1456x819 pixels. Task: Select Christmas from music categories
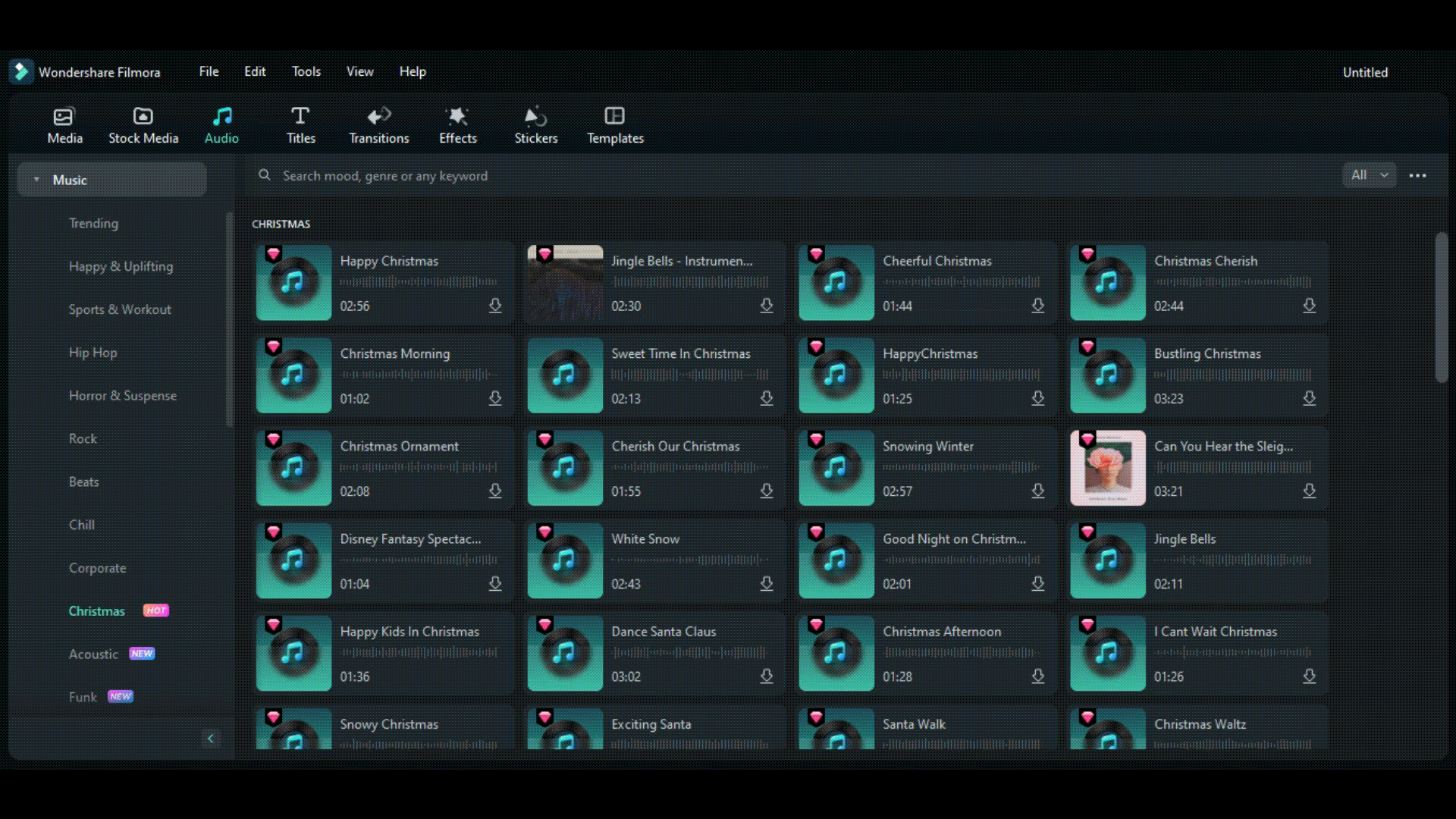97,611
